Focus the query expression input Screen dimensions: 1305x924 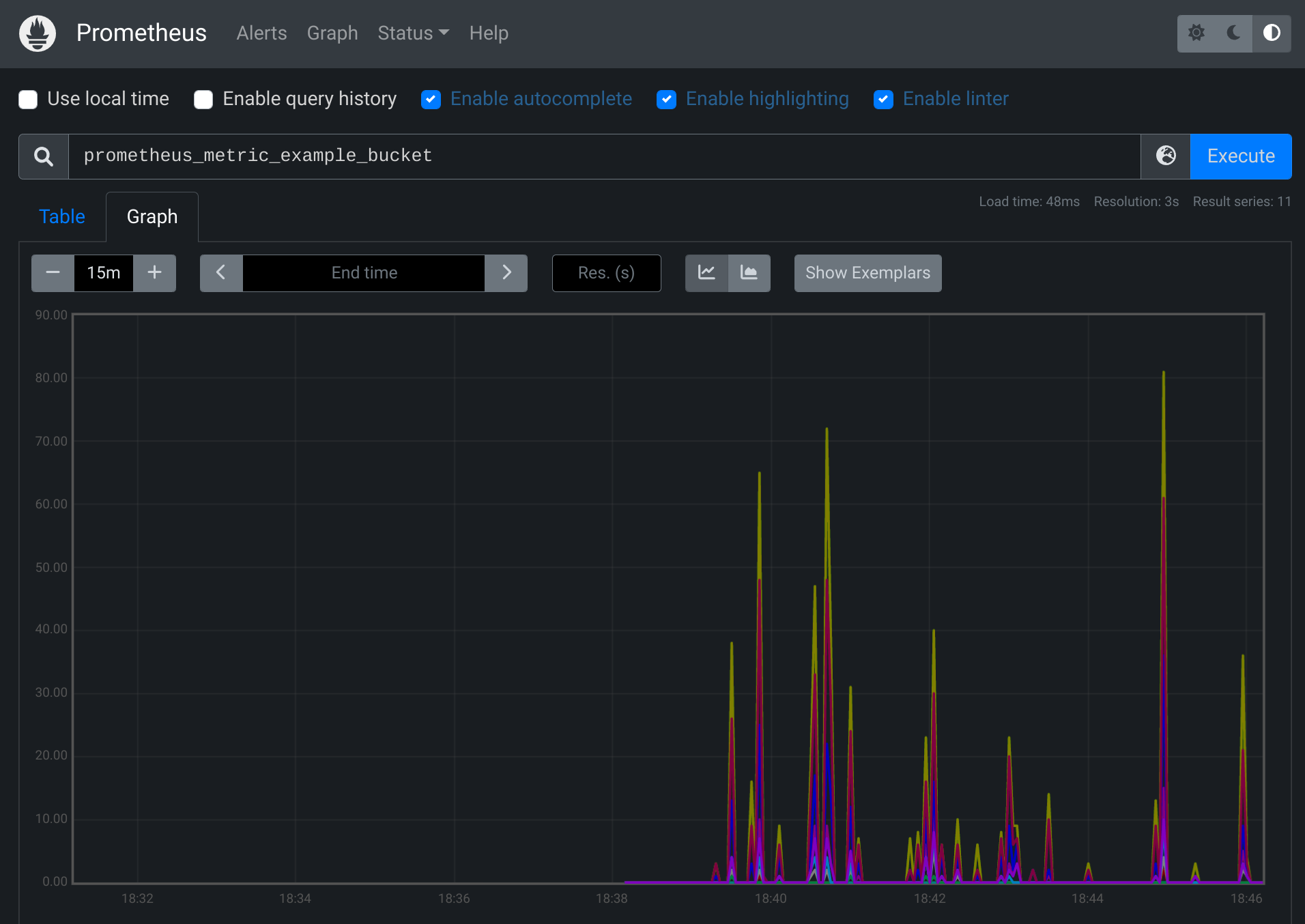[x=604, y=156]
